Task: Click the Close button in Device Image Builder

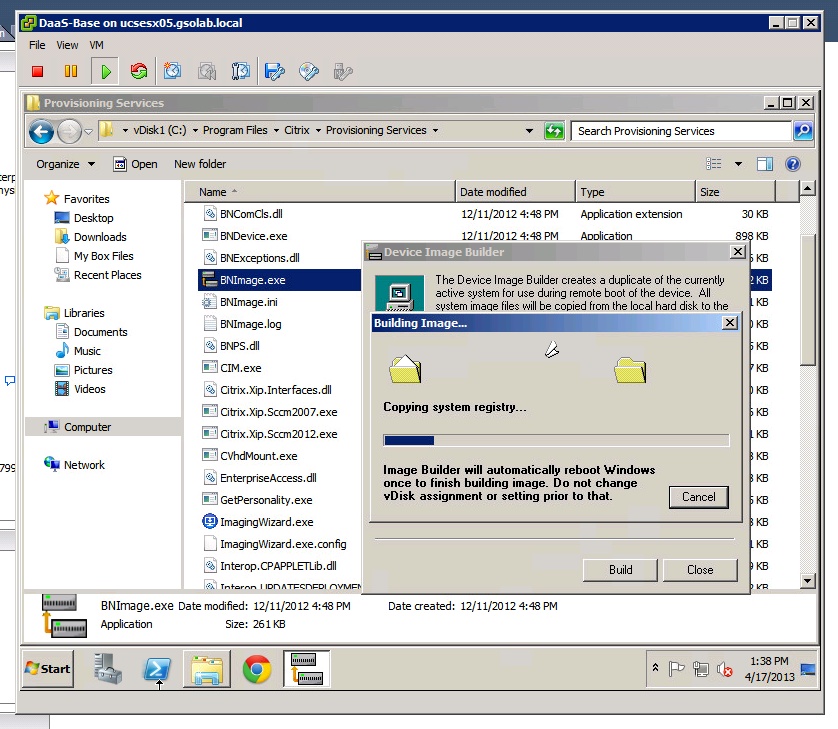Action: (x=700, y=570)
